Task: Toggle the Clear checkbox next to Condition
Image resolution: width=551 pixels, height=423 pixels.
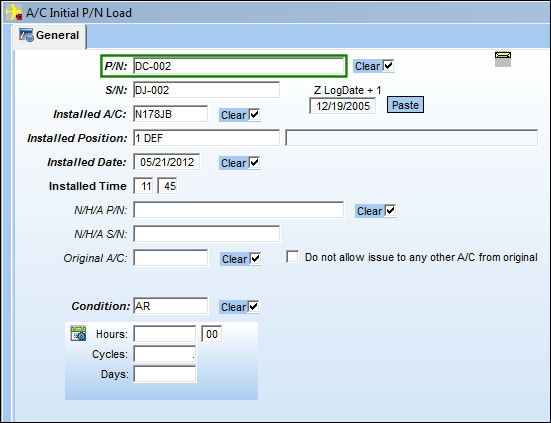Action: (254, 306)
